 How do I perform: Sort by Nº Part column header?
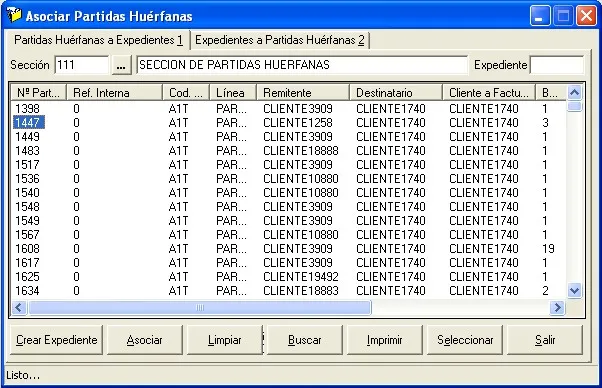[x=38, y=93]
